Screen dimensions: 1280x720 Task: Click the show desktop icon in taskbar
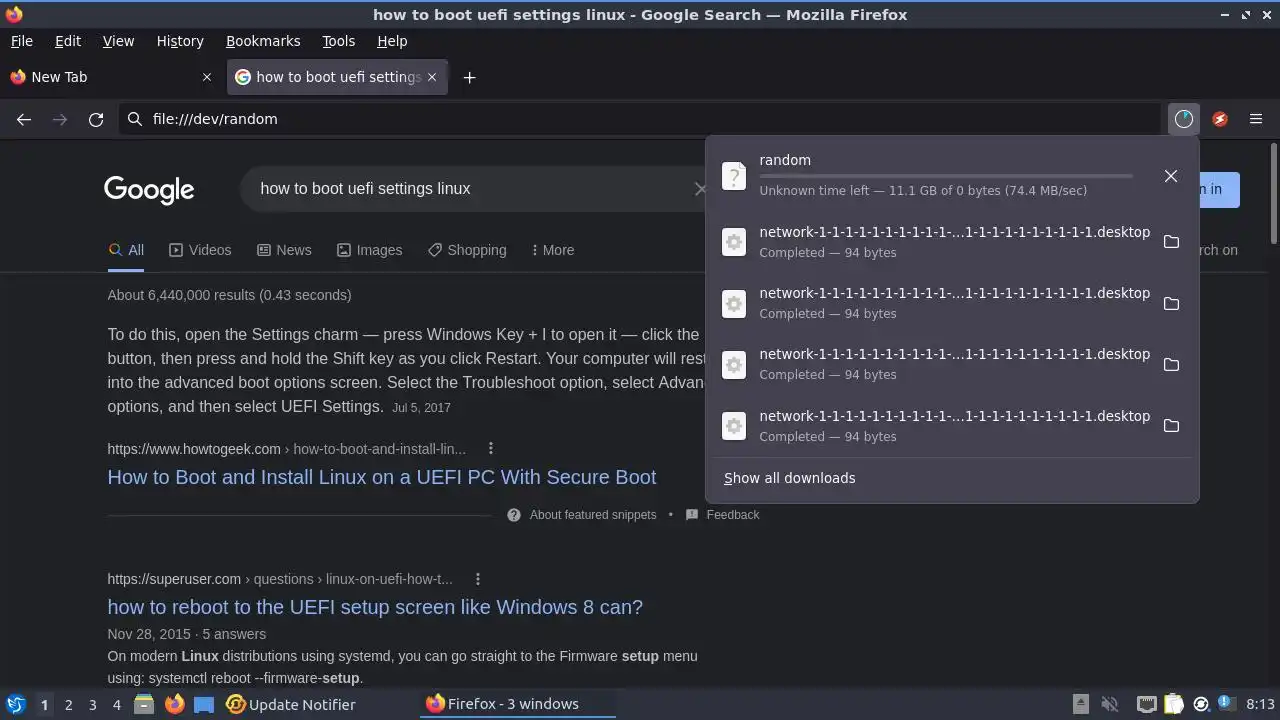point(204,704)
